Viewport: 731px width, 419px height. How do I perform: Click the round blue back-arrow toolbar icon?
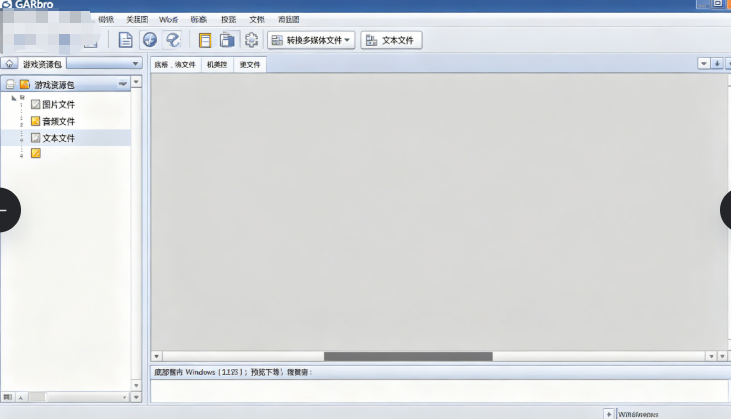point(150,40)
